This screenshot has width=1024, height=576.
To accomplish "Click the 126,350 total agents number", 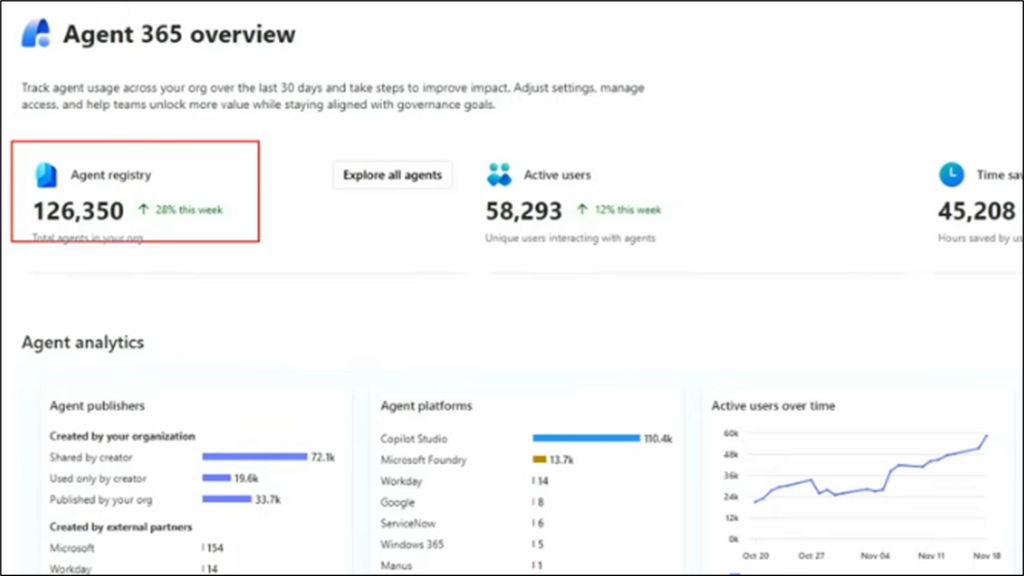I will point(78,211).
